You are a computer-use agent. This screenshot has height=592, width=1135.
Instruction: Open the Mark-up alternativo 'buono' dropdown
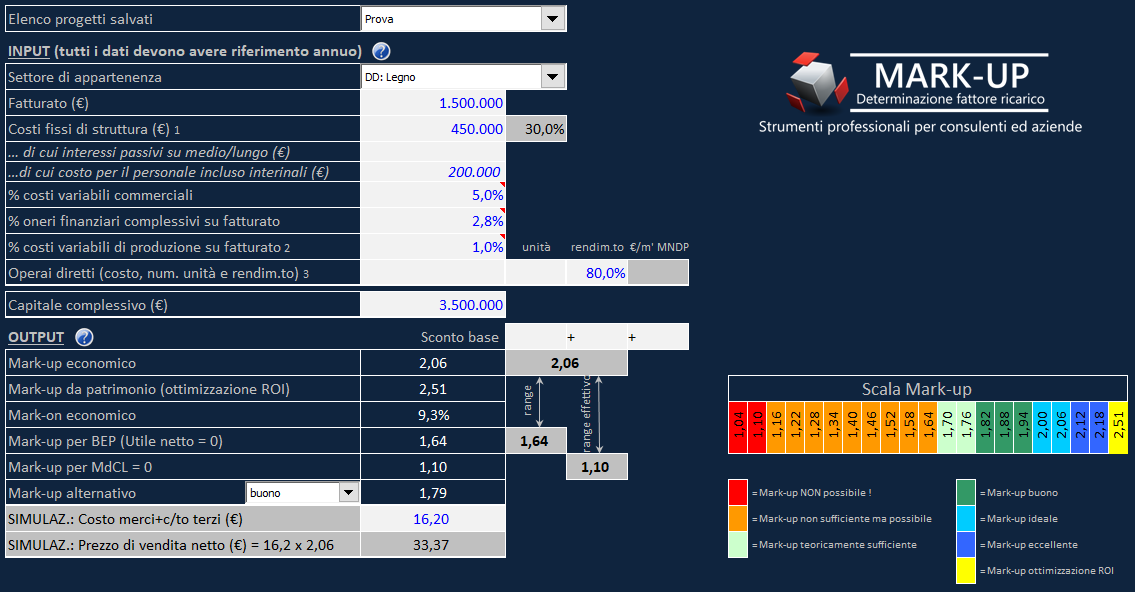click(348, 493)
